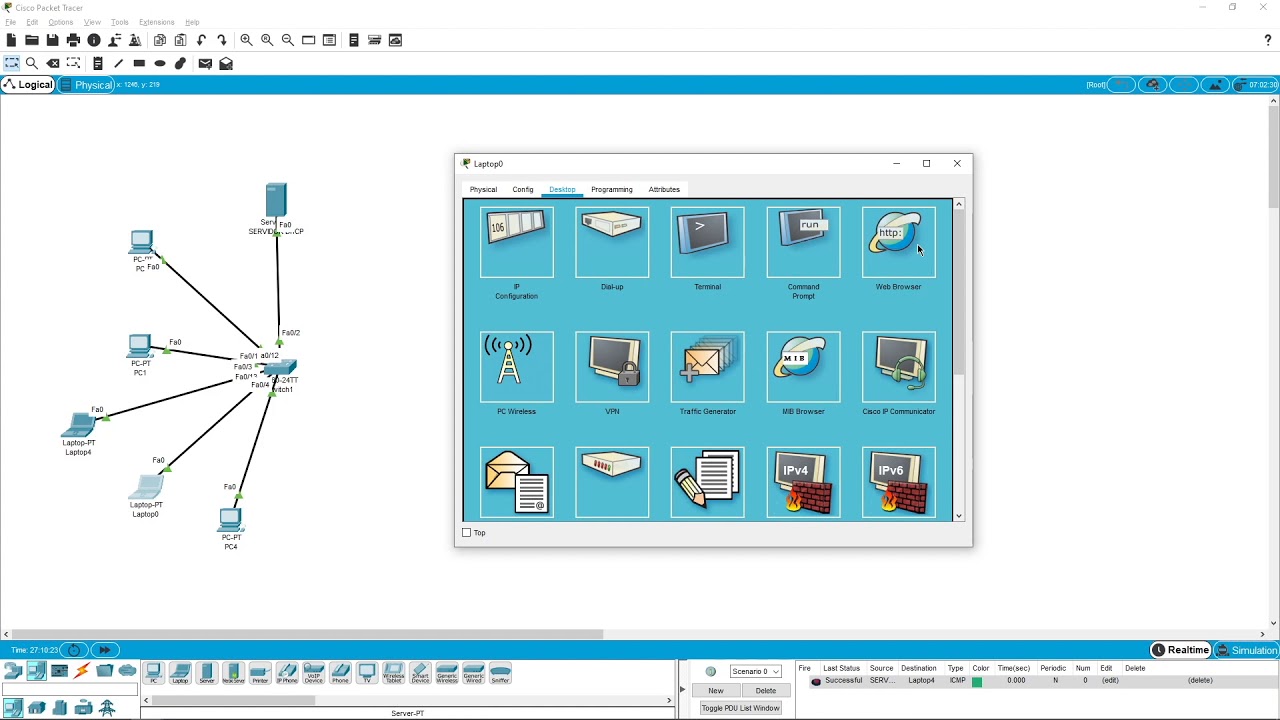Screen dimensions: 1280x720
Task: Click the device palette horizontal scrollbar
Action: coord(235,700)
